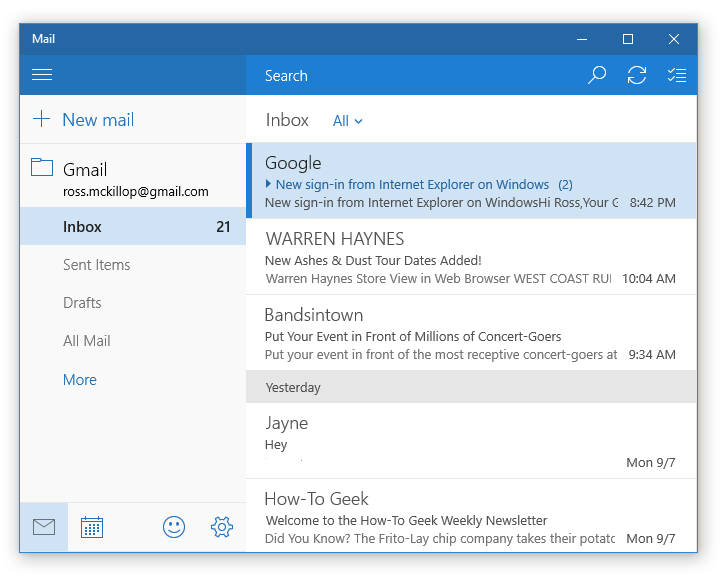
Task: Click the search magnifier icon
Action: click(x=597, y=75)
